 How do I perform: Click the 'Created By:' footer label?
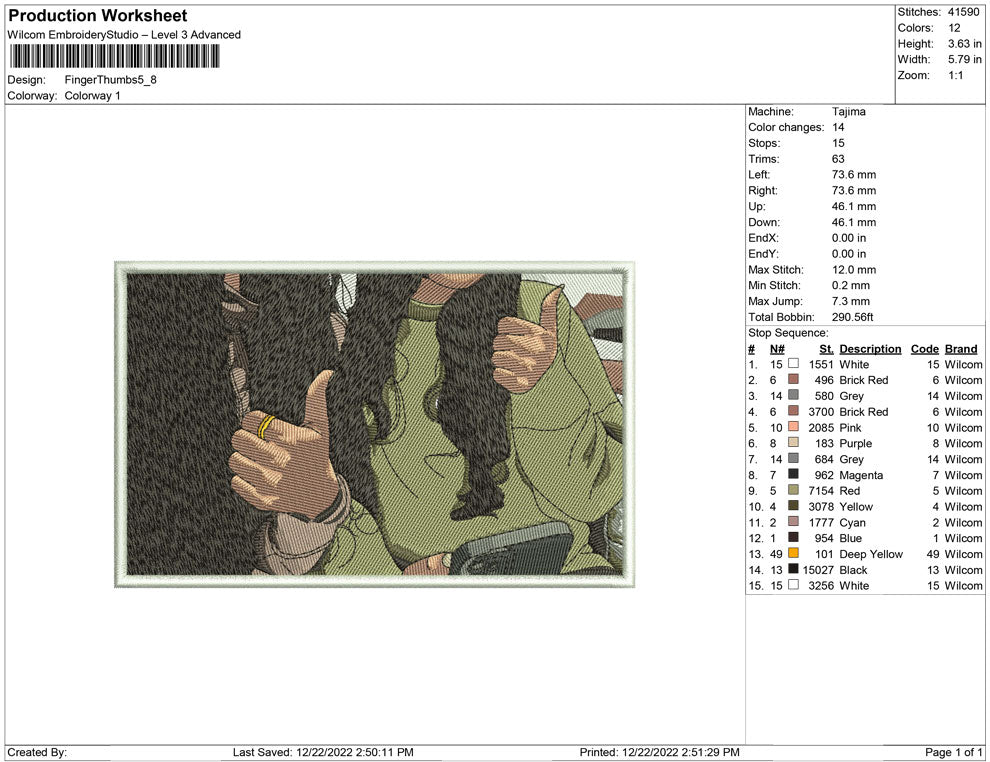click(37, 752)
